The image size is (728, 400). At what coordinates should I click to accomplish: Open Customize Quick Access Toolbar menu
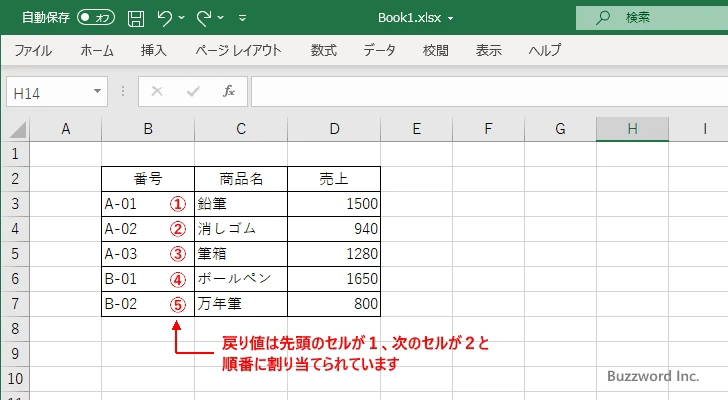[x=242, y=18]
